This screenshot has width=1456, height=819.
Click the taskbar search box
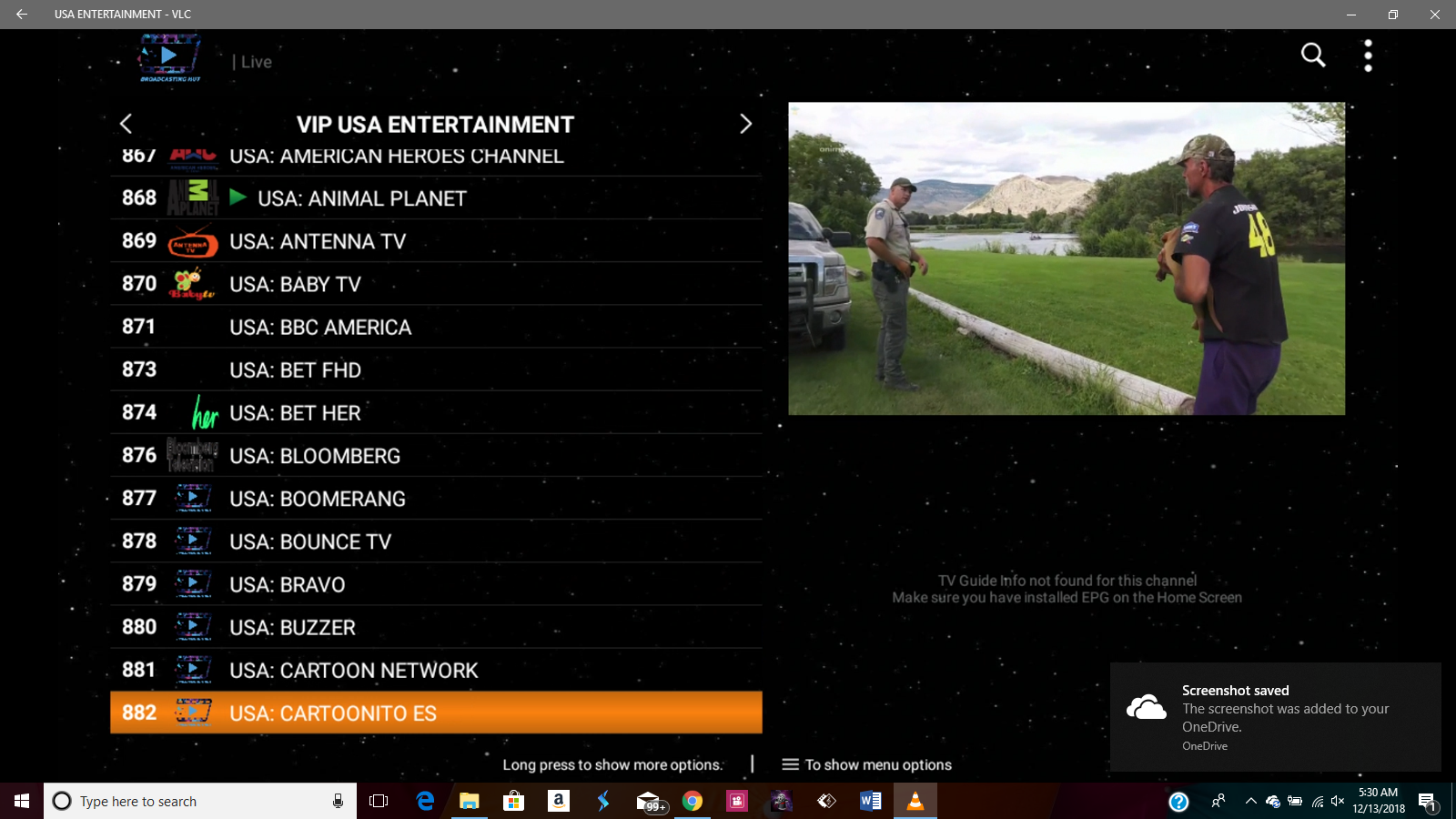tap(200, 801)
